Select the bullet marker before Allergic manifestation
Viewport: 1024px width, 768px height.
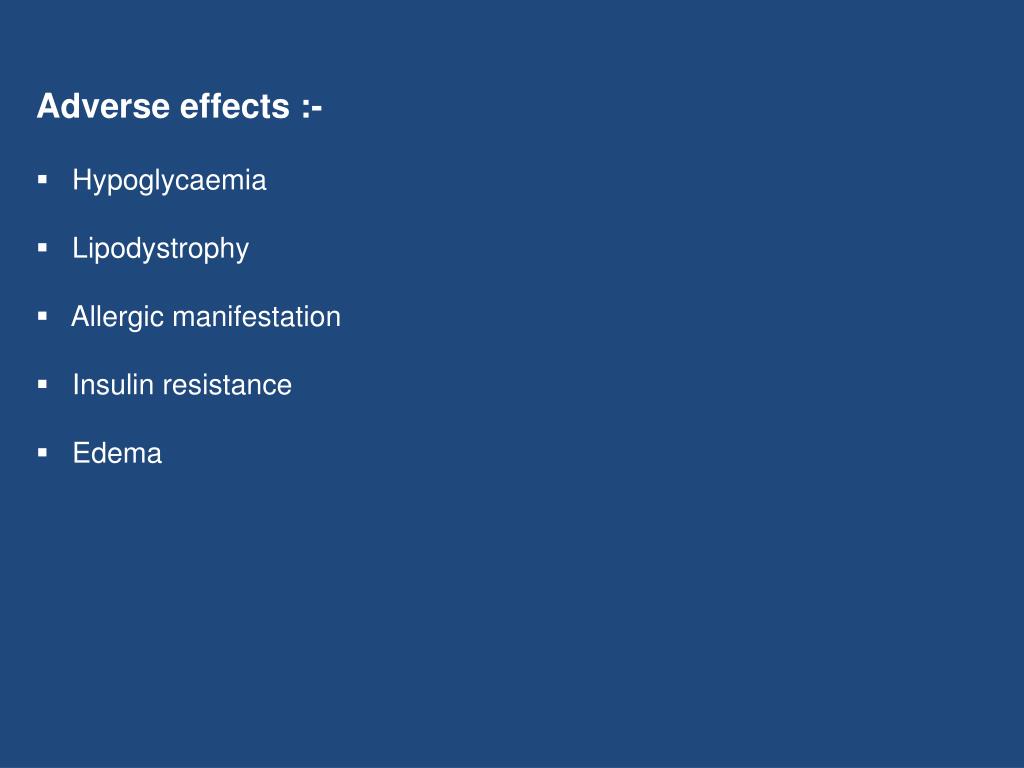[42, 316]
